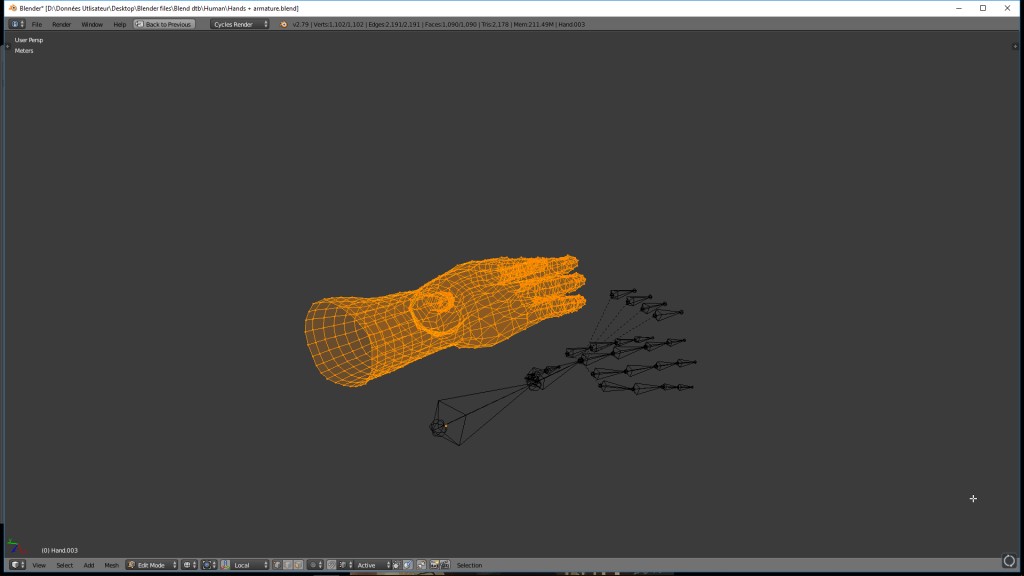Click the Back to Previous button

(165, 24)
